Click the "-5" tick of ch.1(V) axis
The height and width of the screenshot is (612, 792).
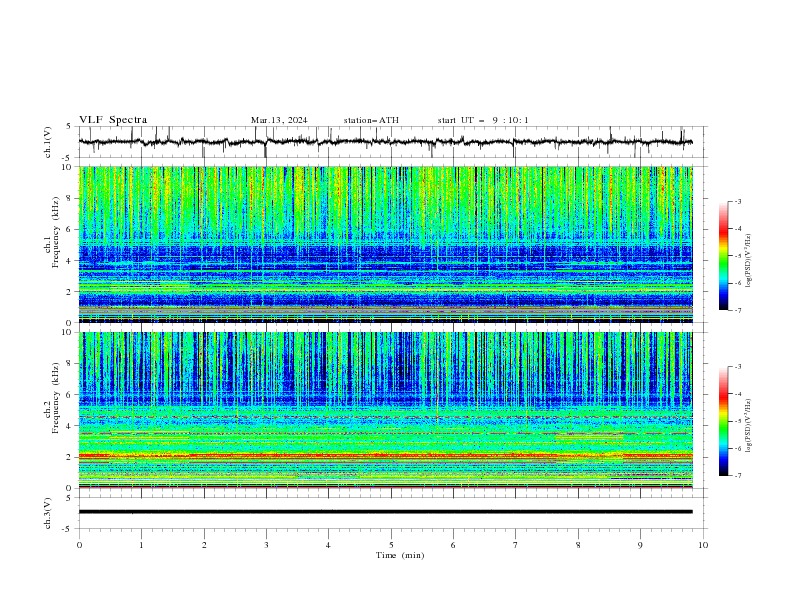pyautogui.click(x=68, y=158)
